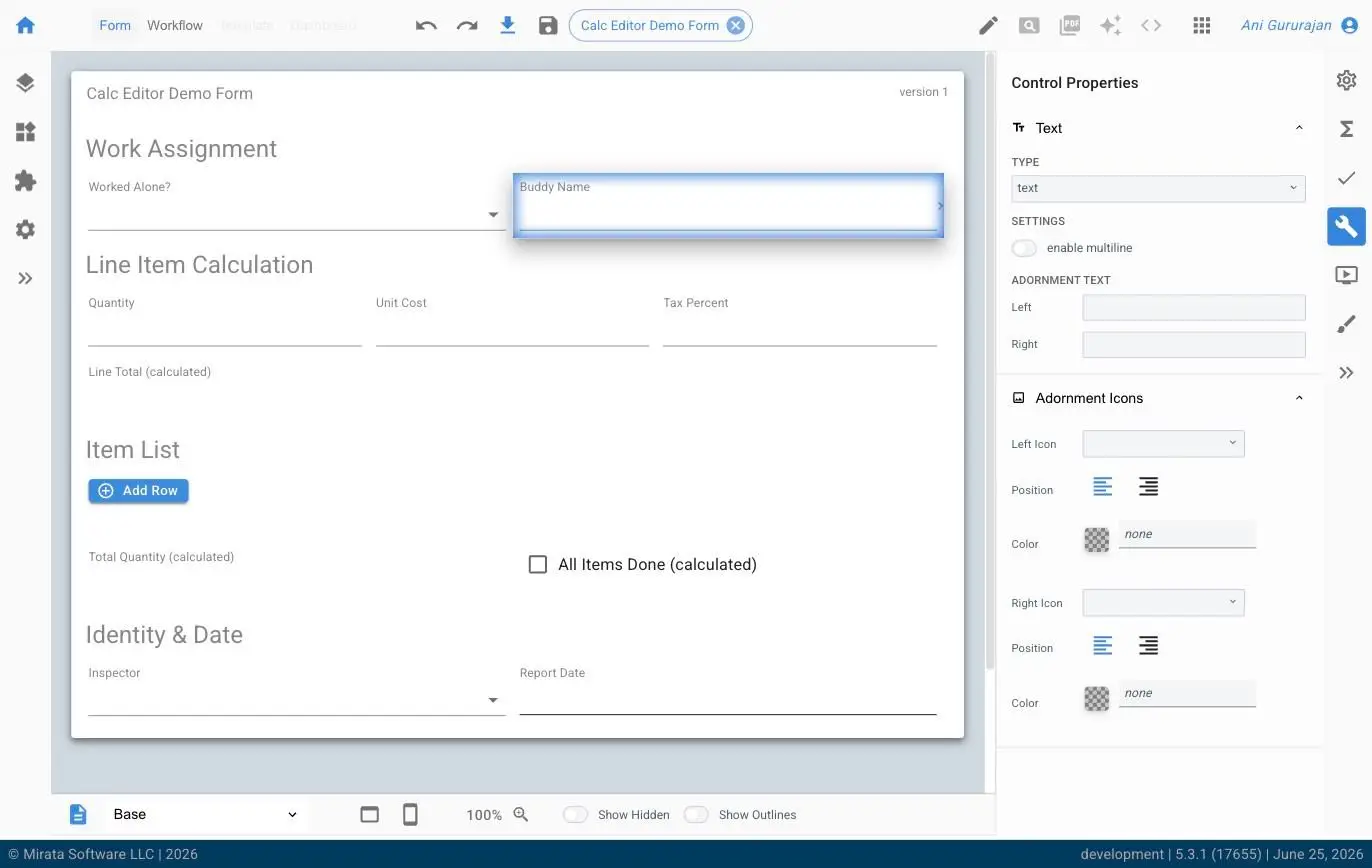Click the Tax Percent input field

[x=800, y=330]
